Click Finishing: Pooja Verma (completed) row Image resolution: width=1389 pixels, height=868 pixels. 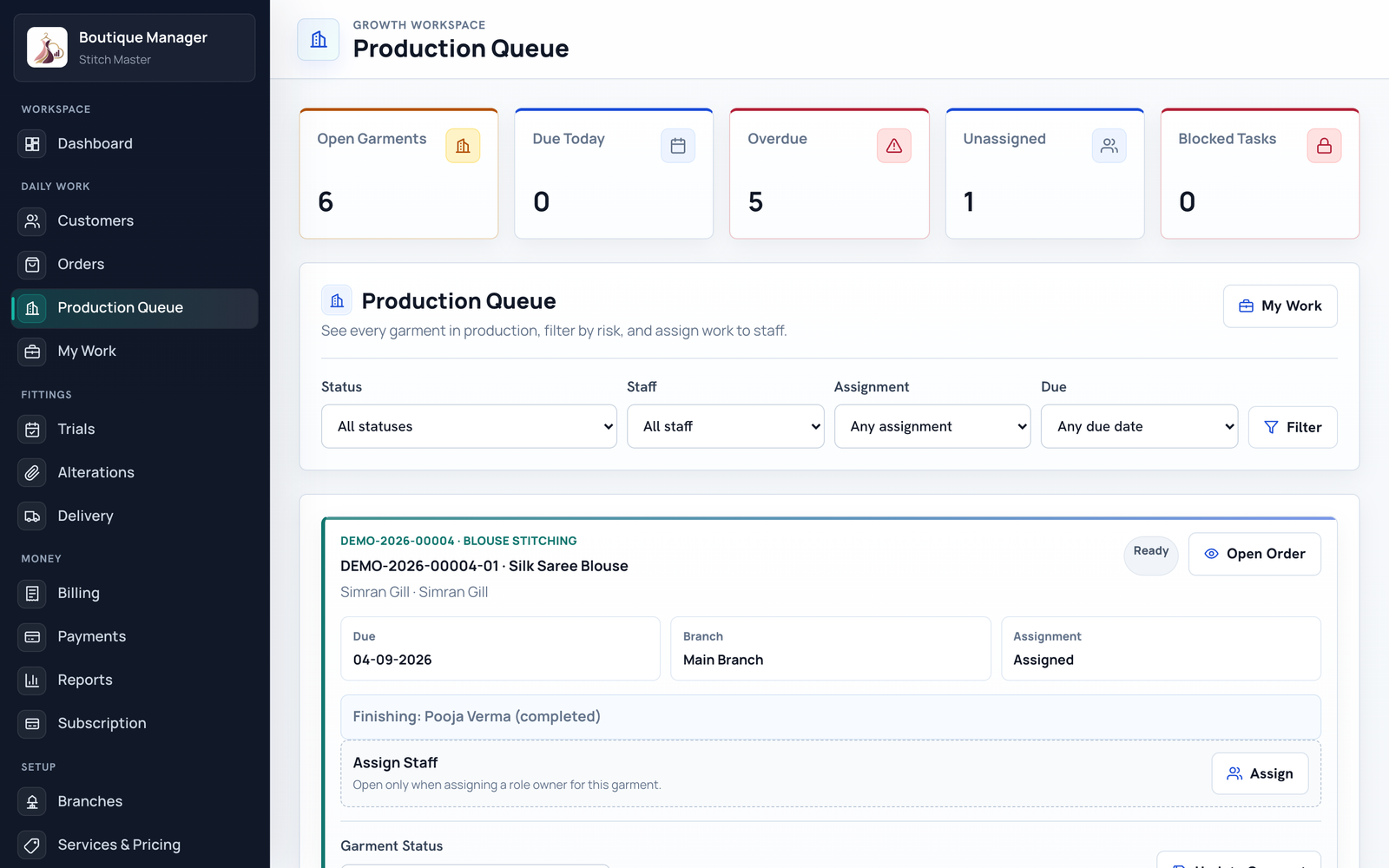pos(831,717)
